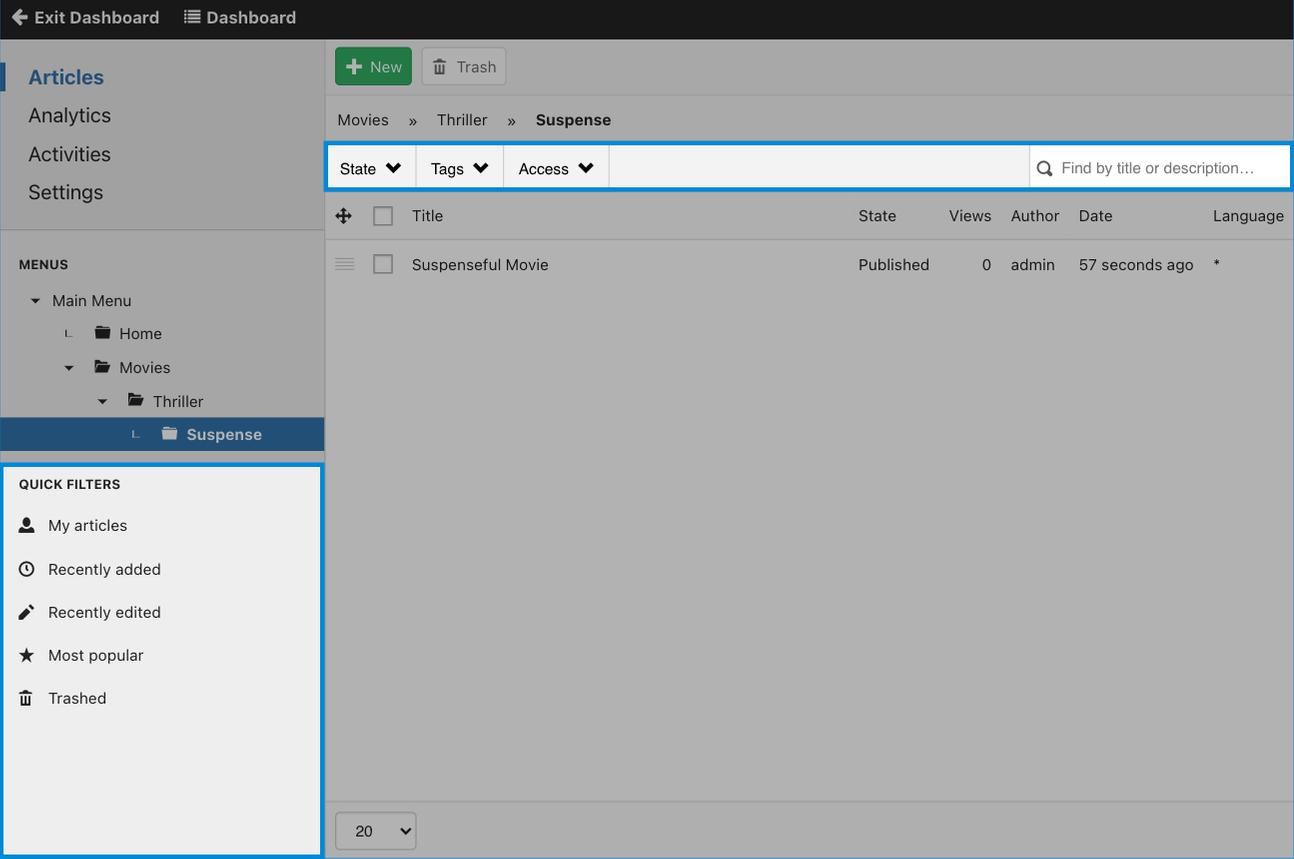
Task: Click the Home folder icon in menu tree
Action: click(102, 333)
